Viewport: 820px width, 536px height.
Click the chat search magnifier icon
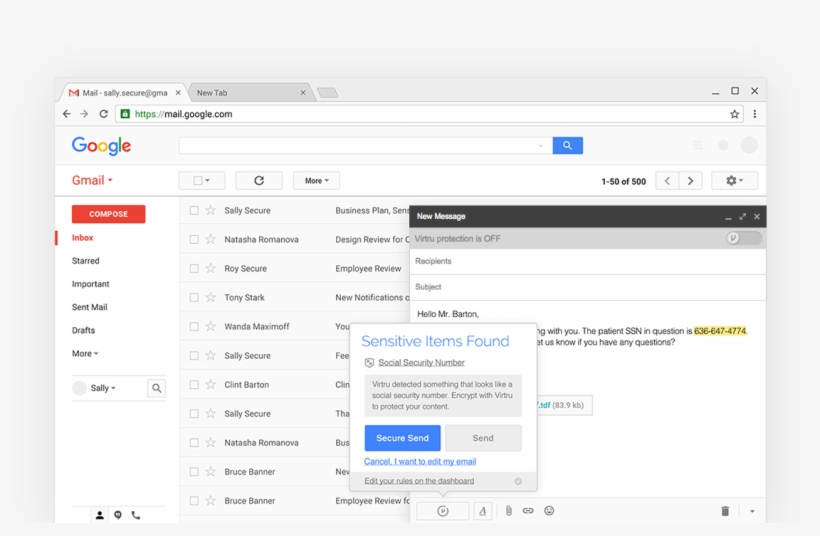tap(156, 388)
